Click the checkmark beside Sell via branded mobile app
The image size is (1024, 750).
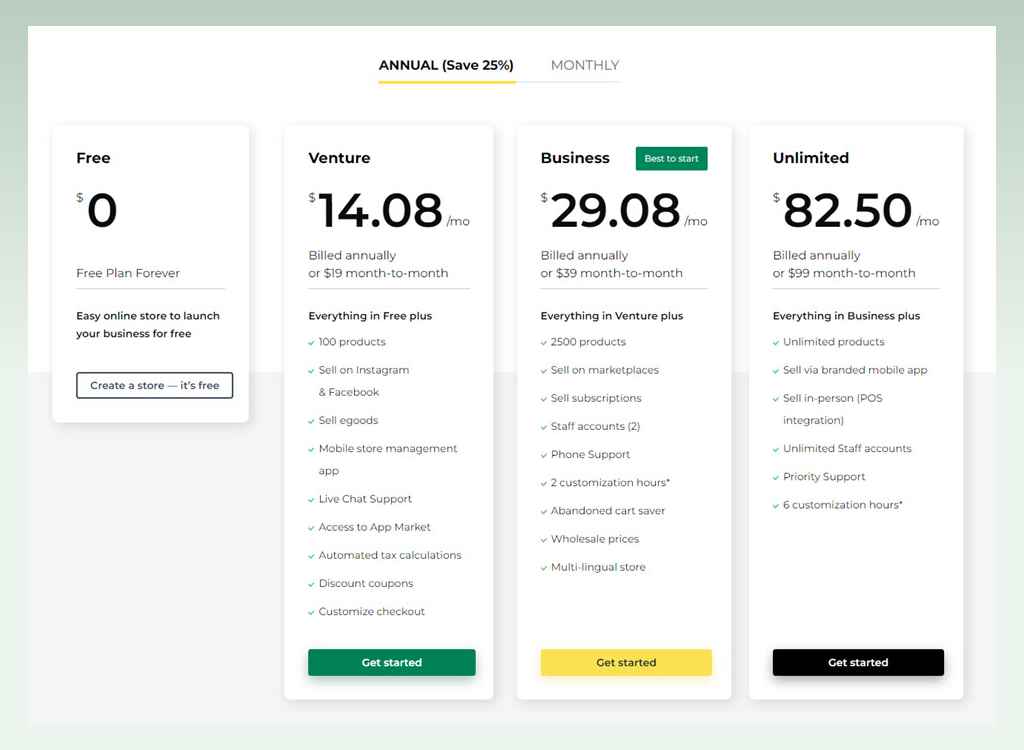pyautogui.click(x=776, y=370)
